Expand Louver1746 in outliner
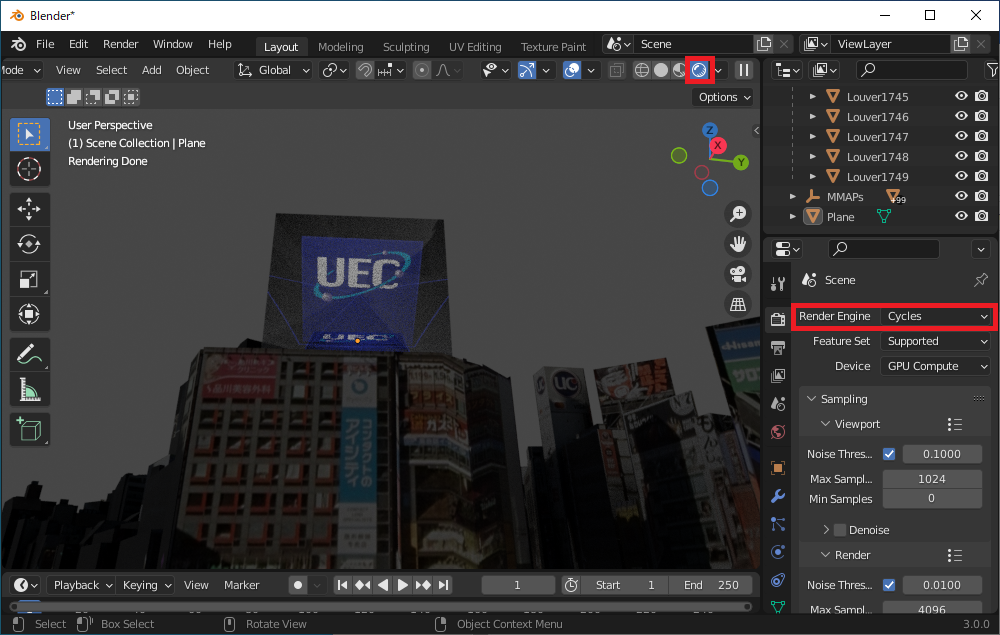Viewport: 1000px width, 635px height. (812, 117)
